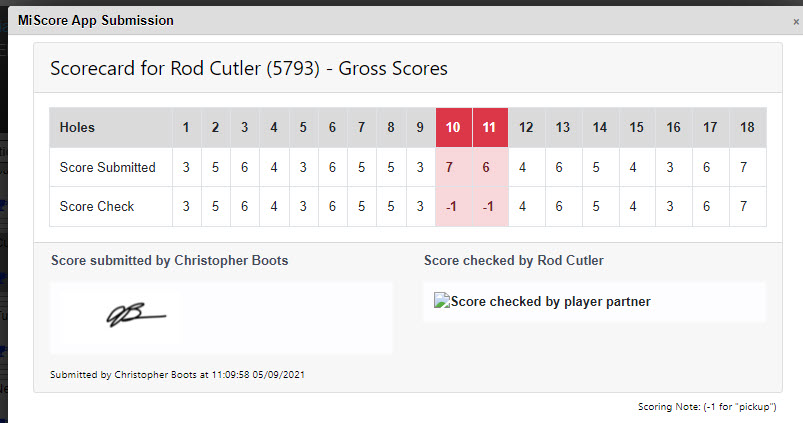Click the Score Submitted row label
The height and width of the screenshot is (423, 803).
[108, 167]
